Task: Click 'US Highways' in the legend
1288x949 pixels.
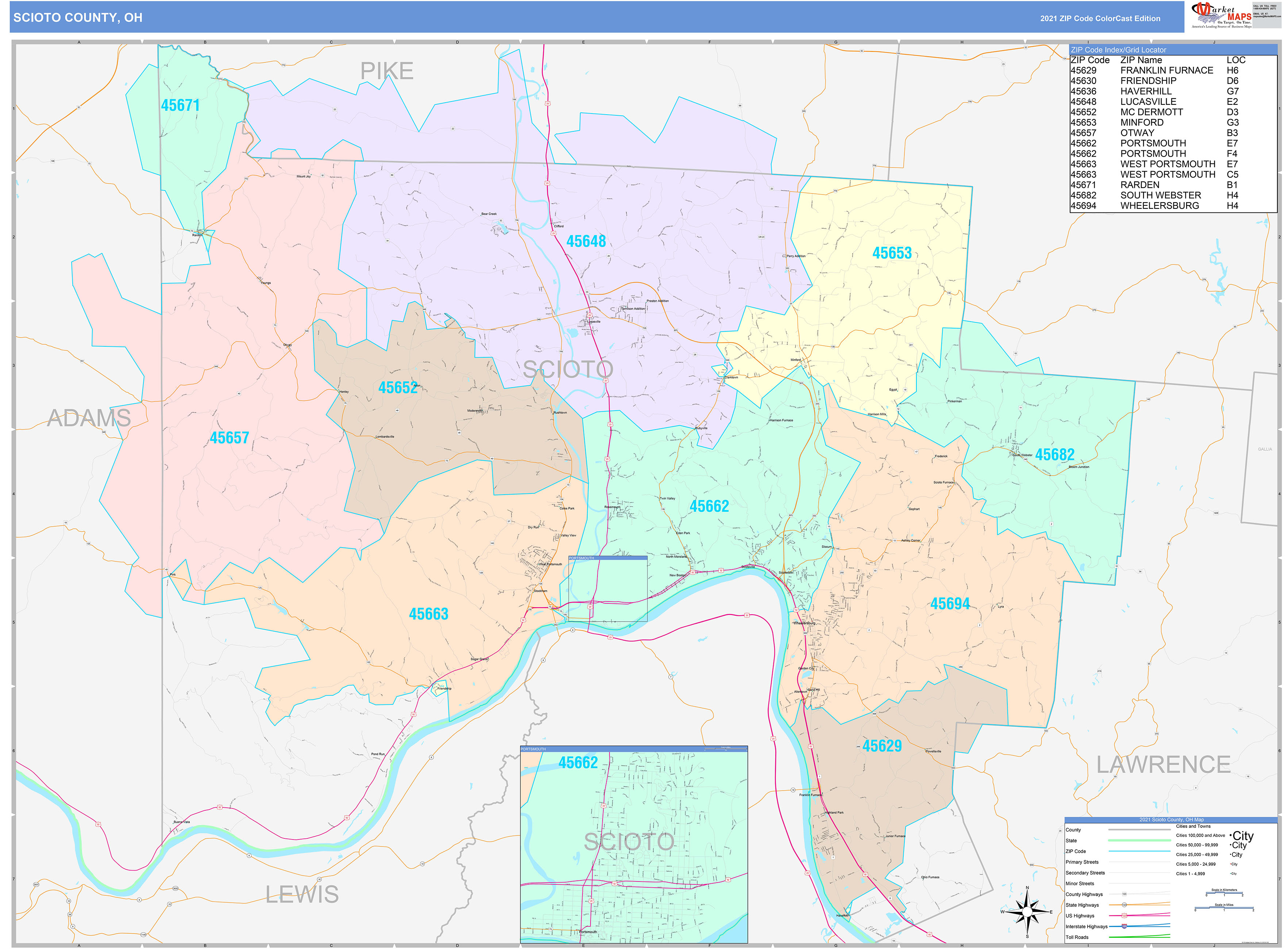Action: click(x=1080, y=916)
